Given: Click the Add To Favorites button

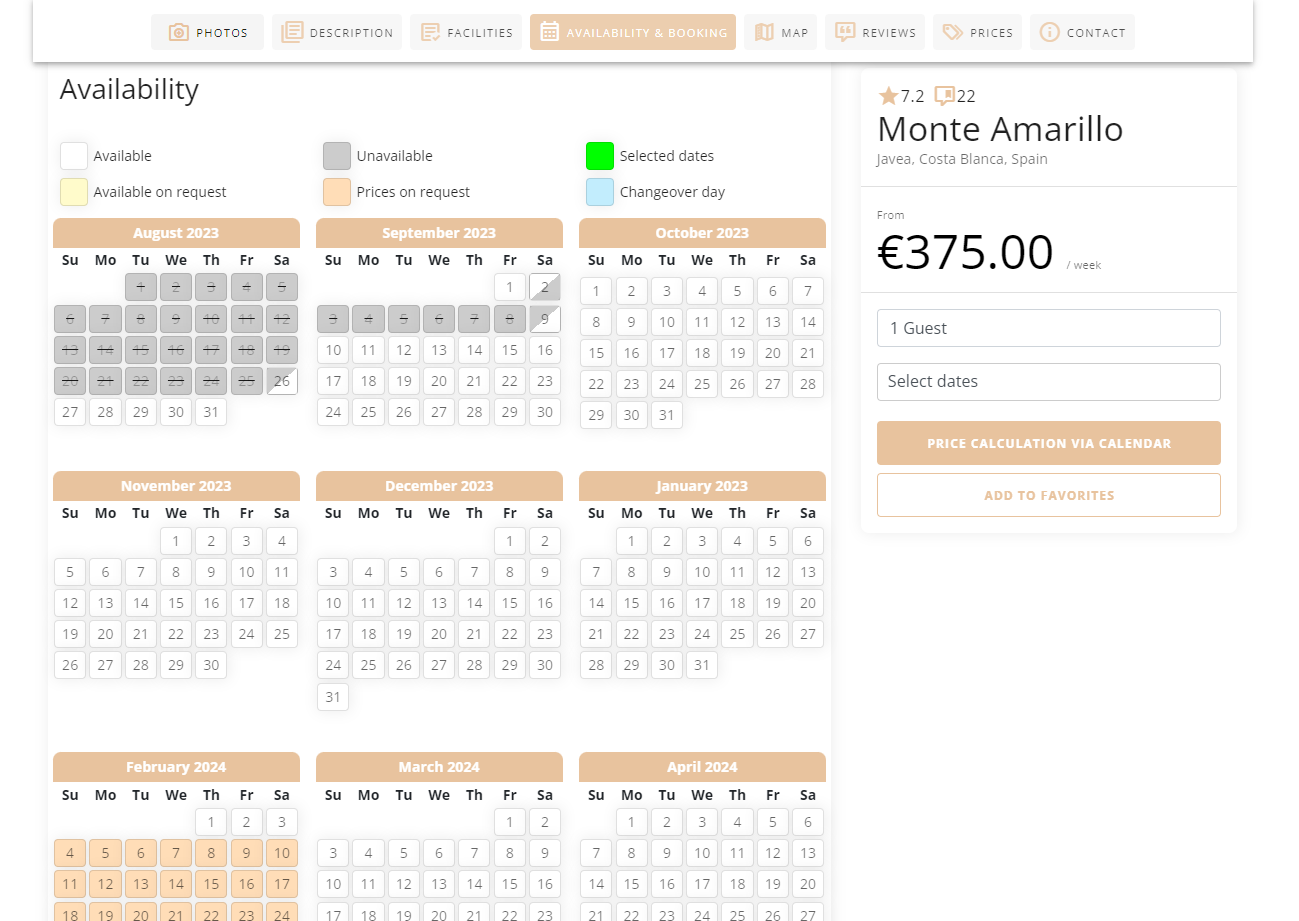Looking at the screenshot, I should click(1049, 495).
